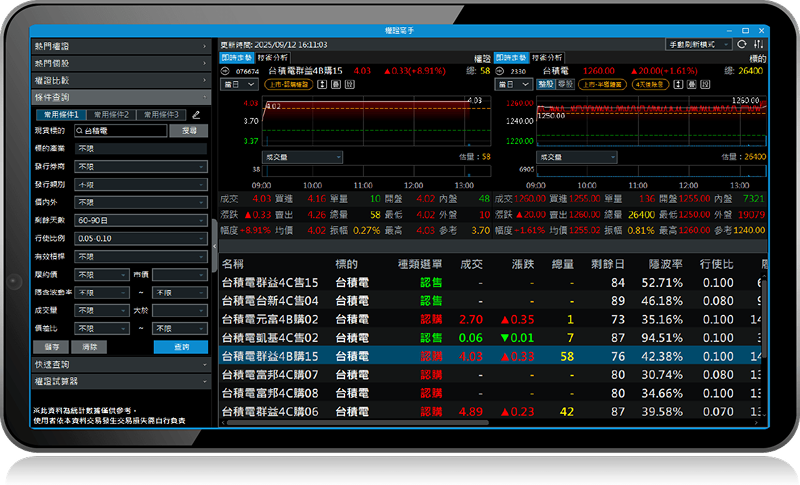The image size is (800, 485).
Task: Open the 發行券商 dropdown
Action: (x=141, y=167)
